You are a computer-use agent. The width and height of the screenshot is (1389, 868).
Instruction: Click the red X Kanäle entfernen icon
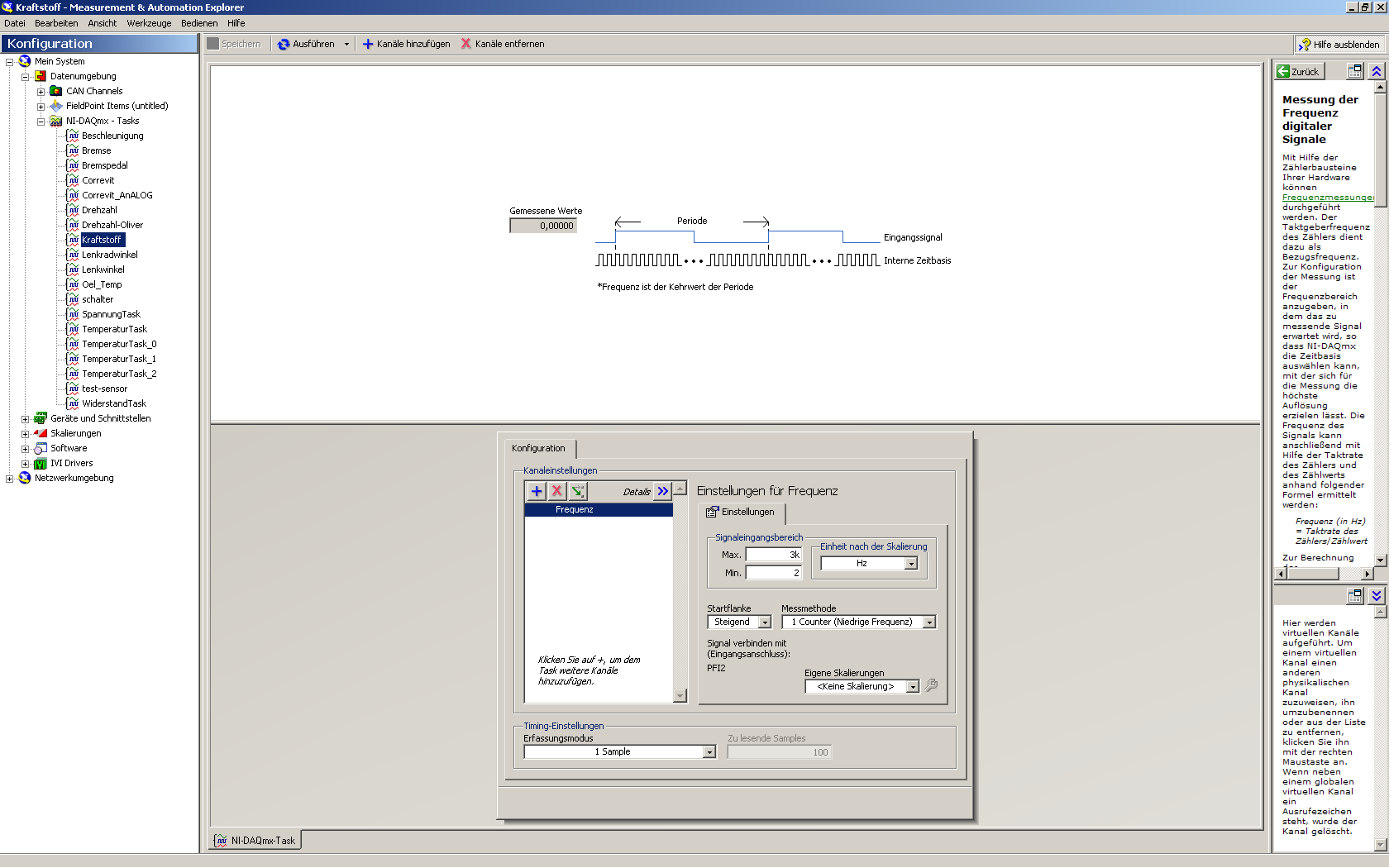point(466,44)
